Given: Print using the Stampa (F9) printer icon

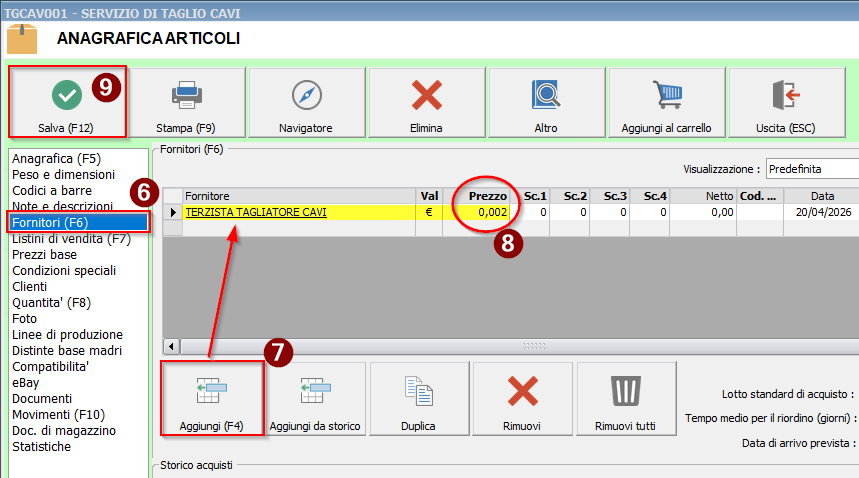Looking at the screenshot, I should pyautogui.click(x=186, y=102).
